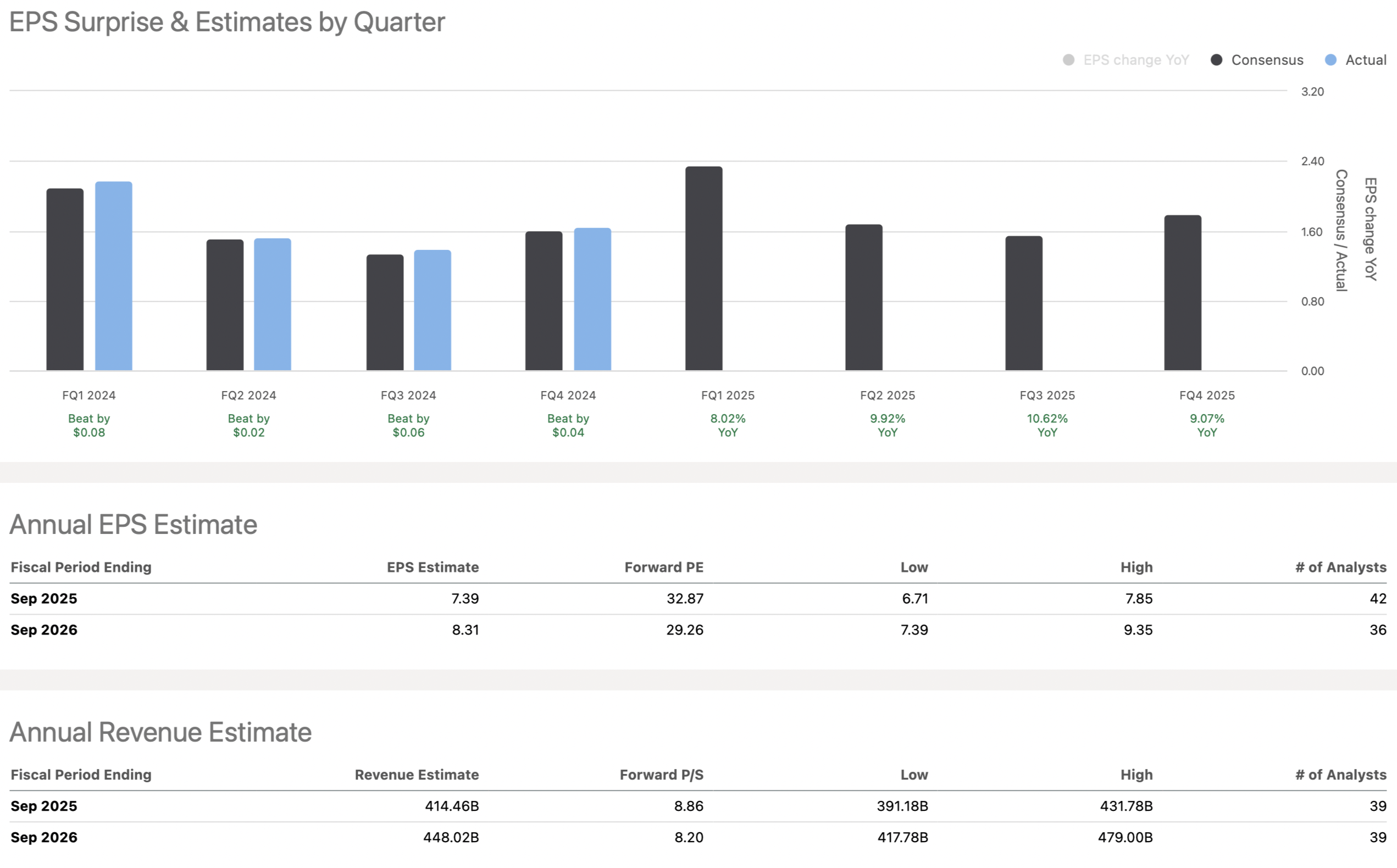The width and height of the screenshot is (1397, 868).
Task: Select the FQ2 2025 Consensus bar
Action: coord(863,297)
